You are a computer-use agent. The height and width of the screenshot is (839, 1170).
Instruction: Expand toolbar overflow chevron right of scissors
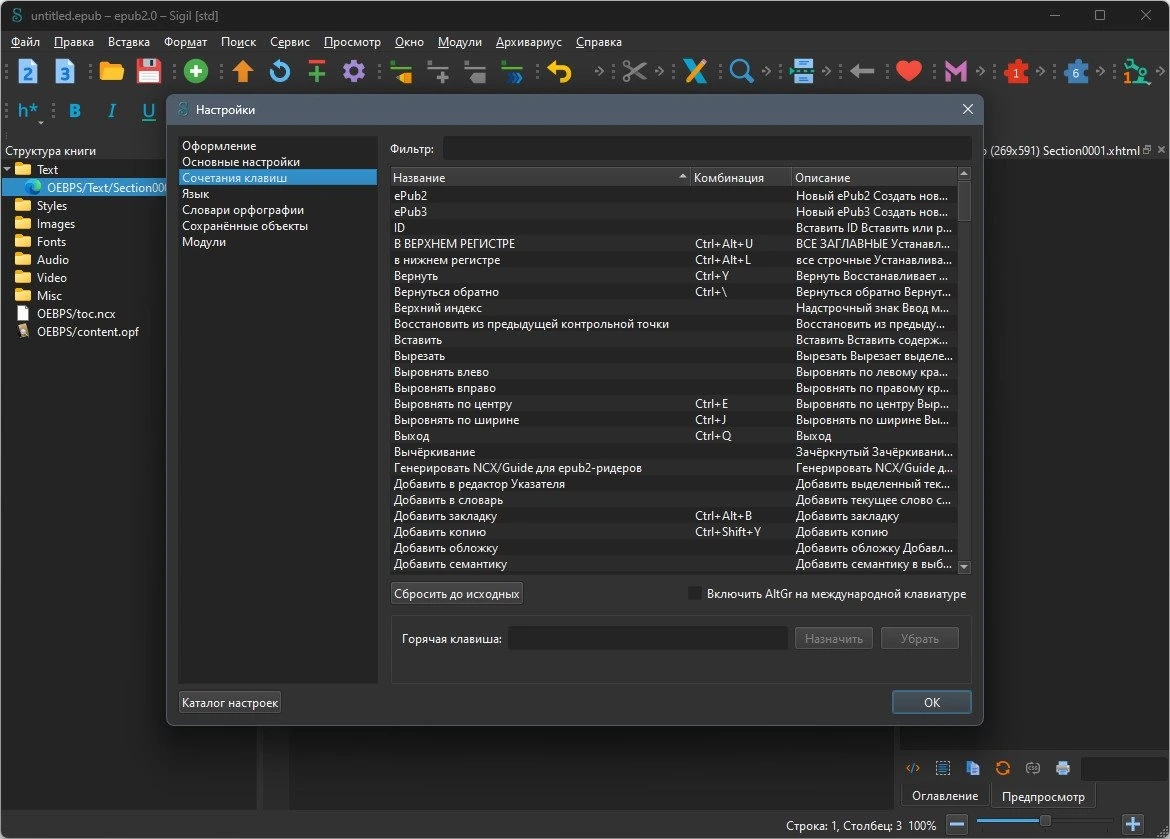click(x=660, y=72)
